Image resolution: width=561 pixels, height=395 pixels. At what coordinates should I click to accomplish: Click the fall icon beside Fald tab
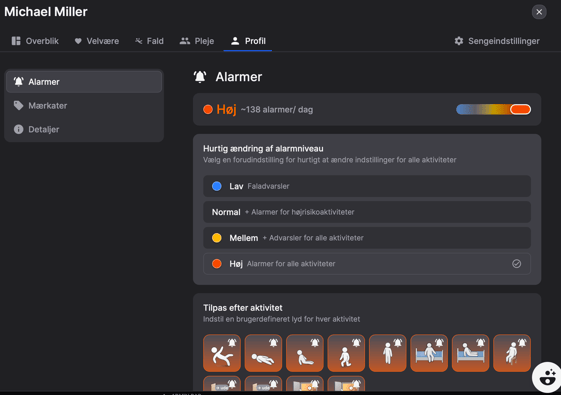point(138,41)
